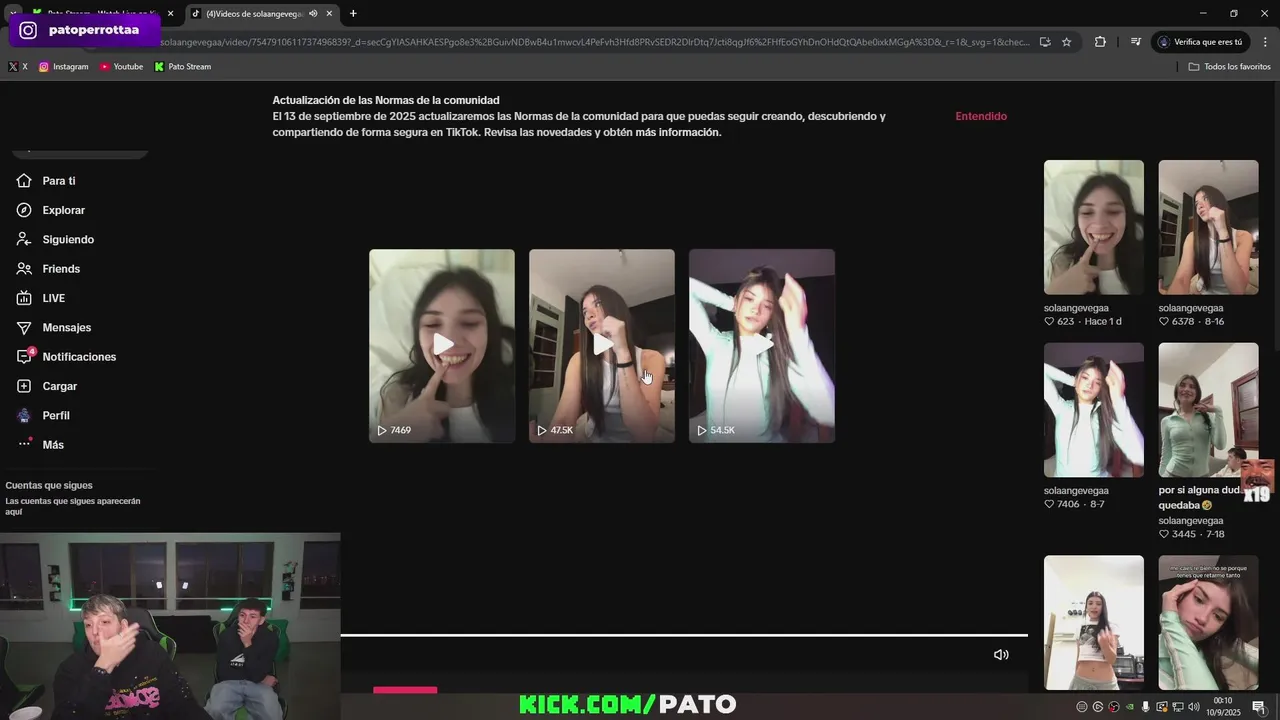Click the Más three-dots icon
1280x720 pixels.
coord(24,444)
